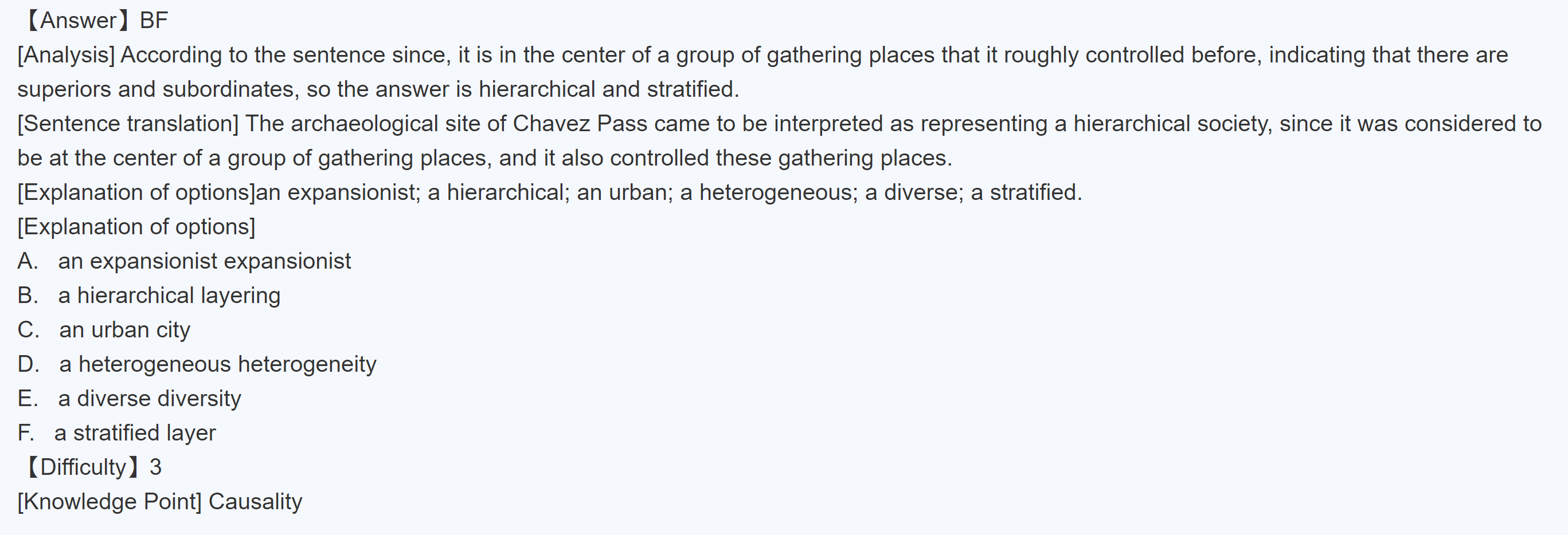The width and height of the screenshot is (1568, 535).
Task: Click the words Chavez Pass
Action: [x=580, y=124]
